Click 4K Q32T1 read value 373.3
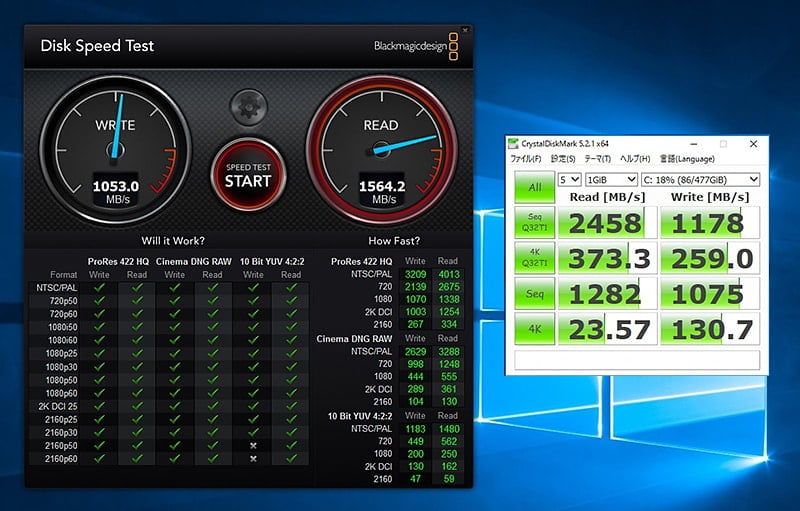Viewport: 800px width, 511px height. coord(607,258)
